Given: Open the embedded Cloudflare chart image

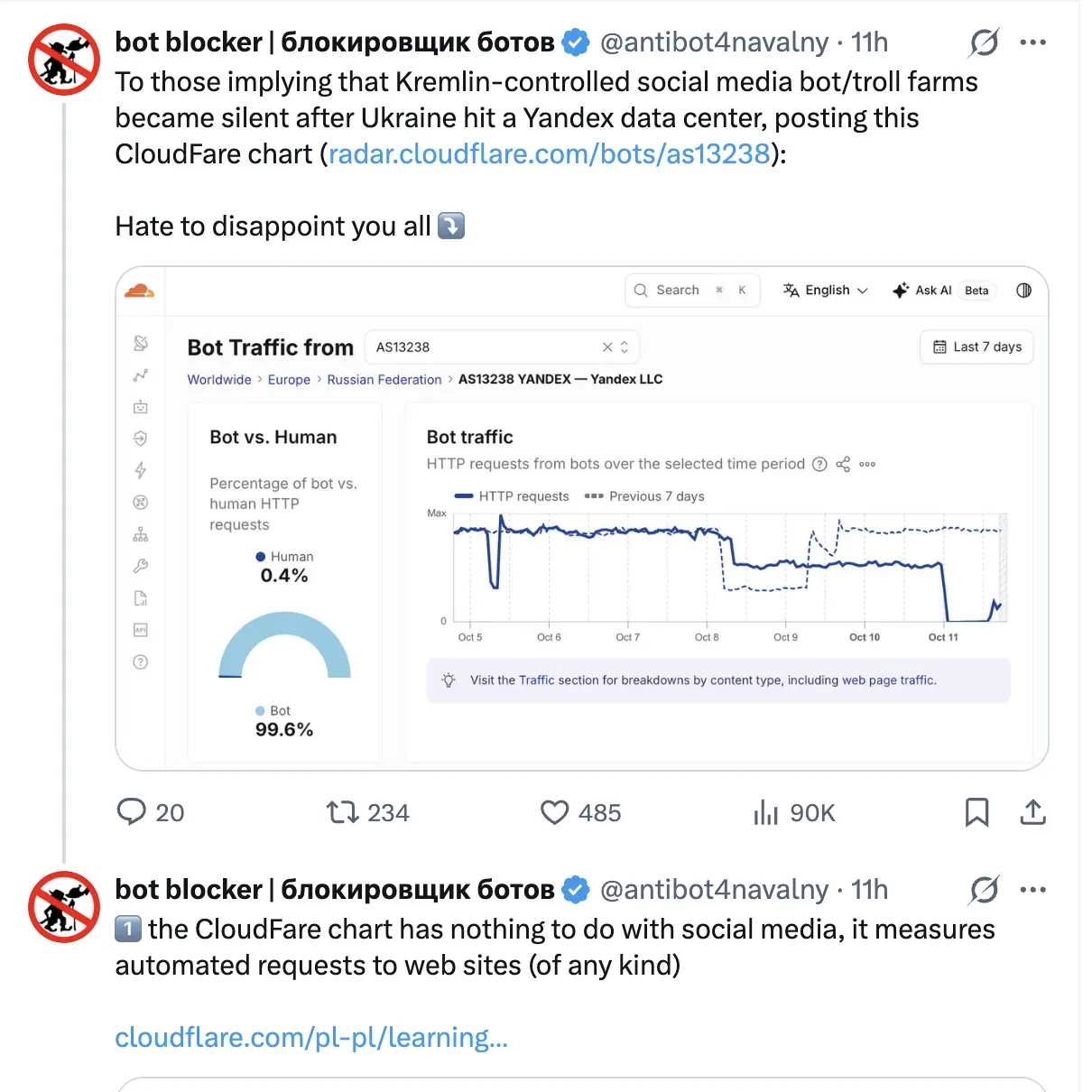Looking at the screenshot, I should point(582,518).
